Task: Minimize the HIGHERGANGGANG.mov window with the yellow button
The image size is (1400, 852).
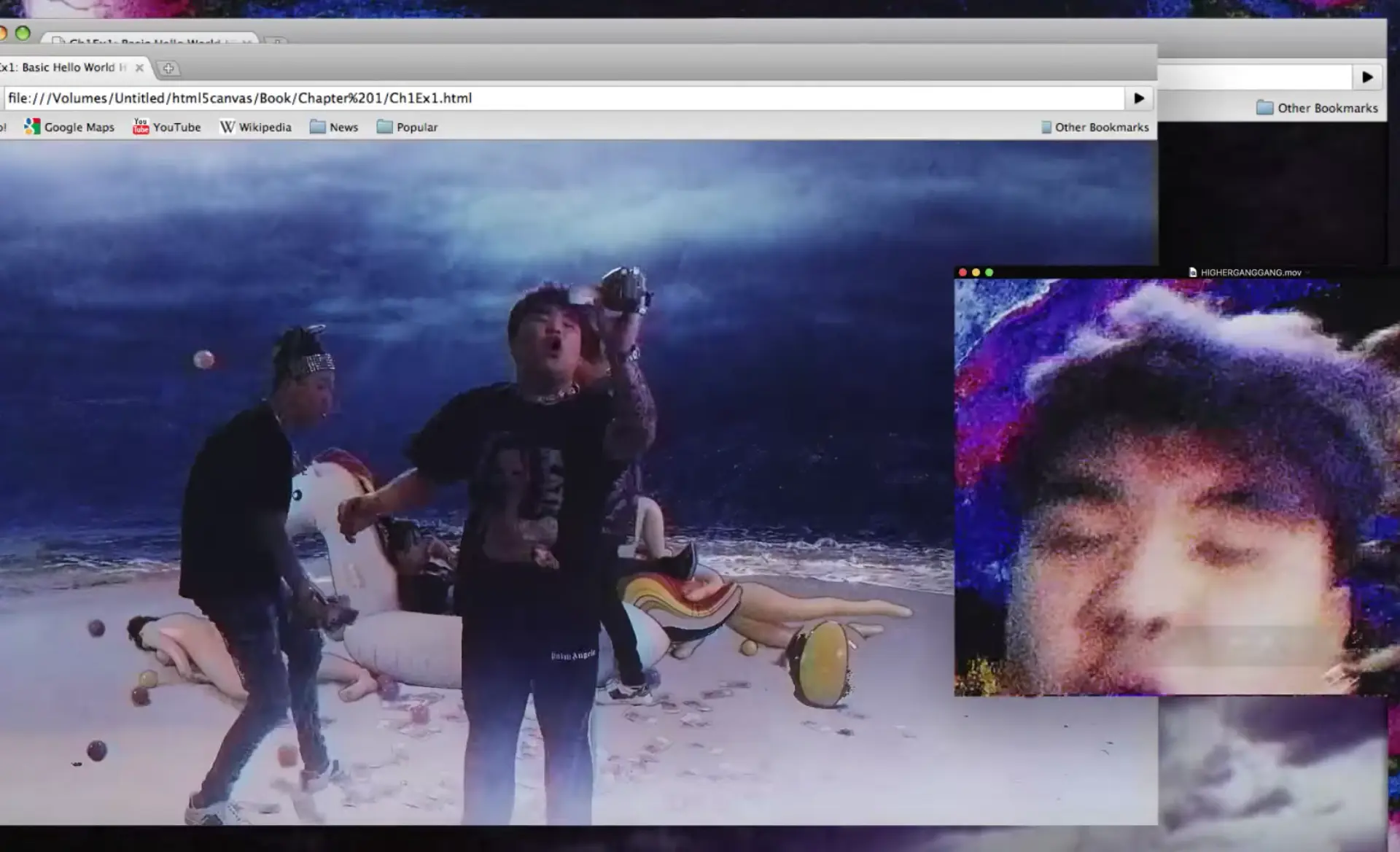Action: pyautogui.click(x=976, y=272)
